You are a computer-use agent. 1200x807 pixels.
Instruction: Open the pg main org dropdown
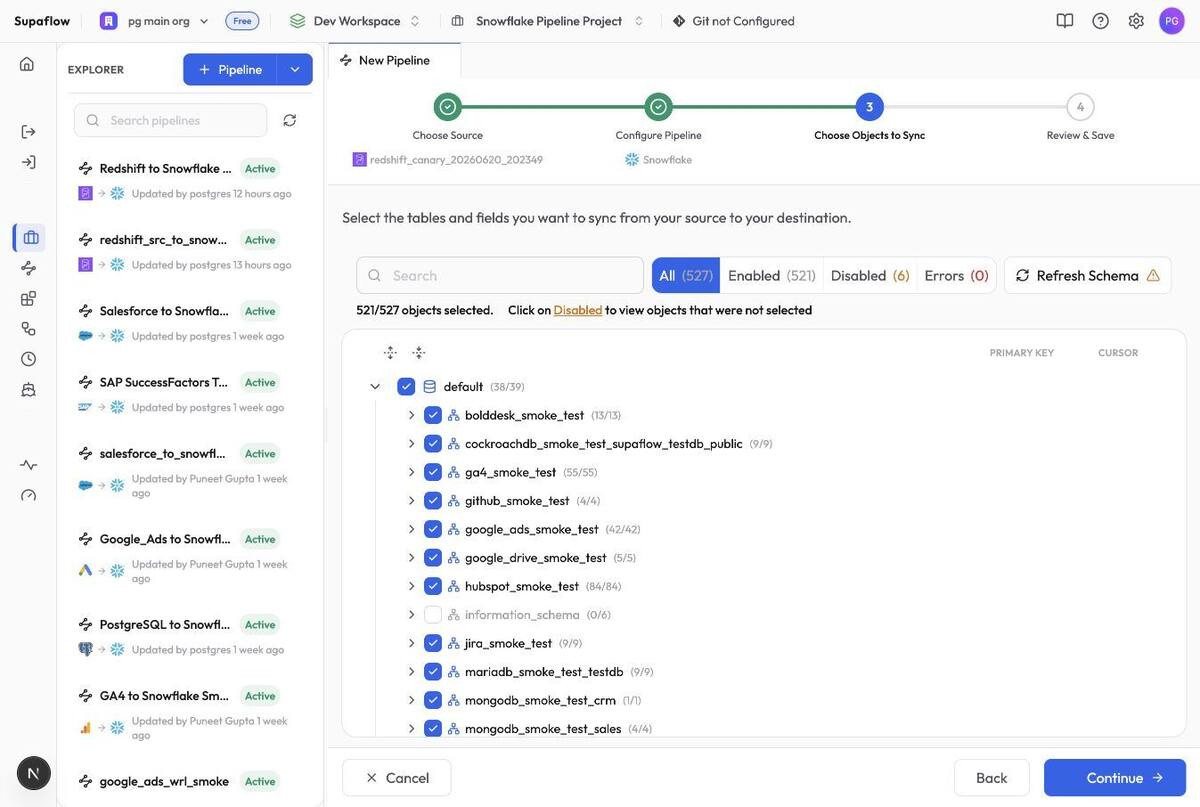[x=155, y=21]
